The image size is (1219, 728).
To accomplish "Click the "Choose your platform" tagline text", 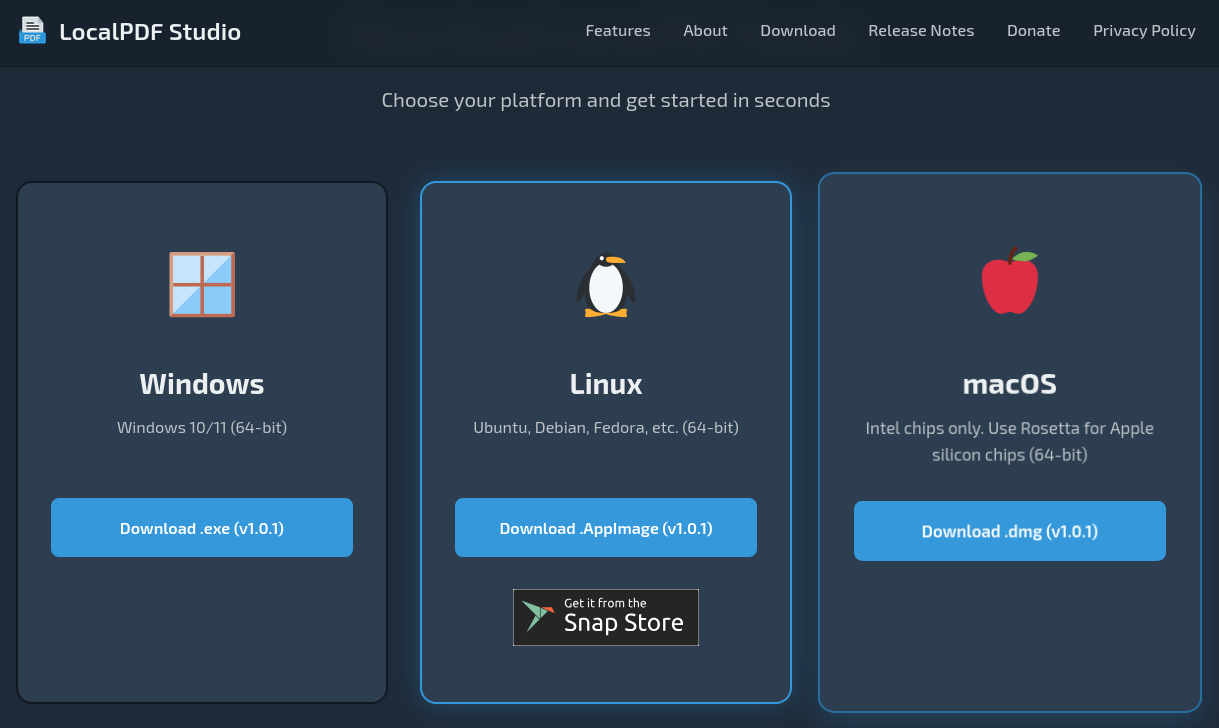I will click(605, 100).
